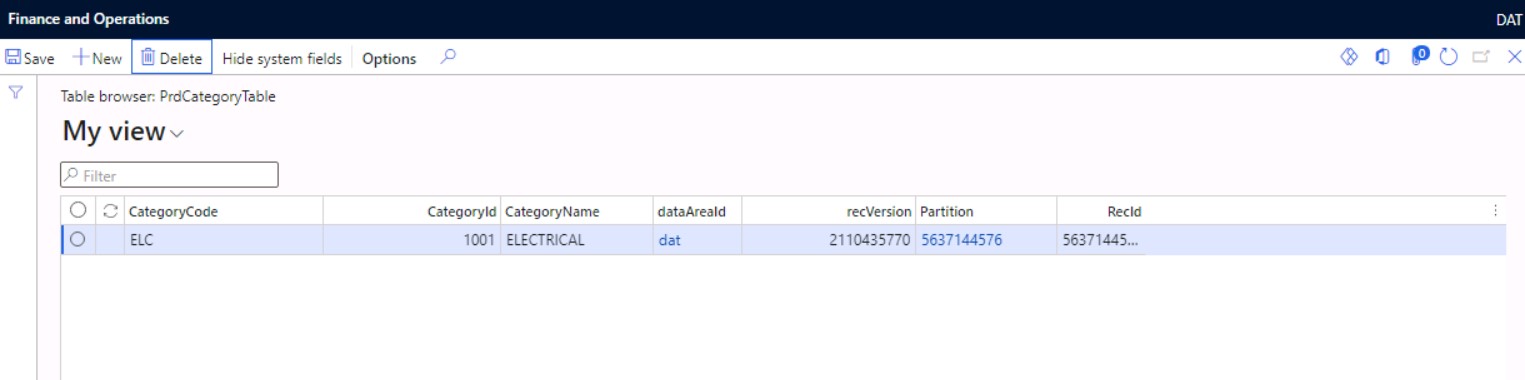Click the grid refresh column header icon
The height and width of the screenshot is (380, 1525).
110,211
